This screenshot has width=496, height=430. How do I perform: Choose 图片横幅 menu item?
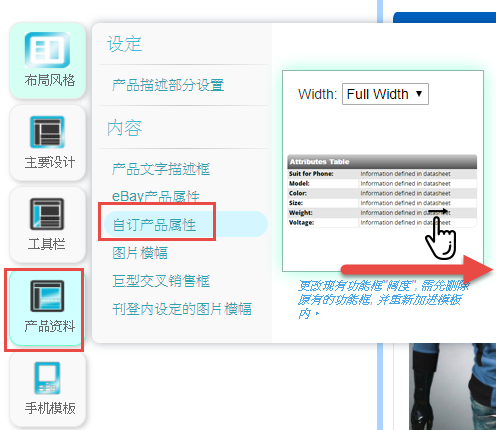point(140,253)
